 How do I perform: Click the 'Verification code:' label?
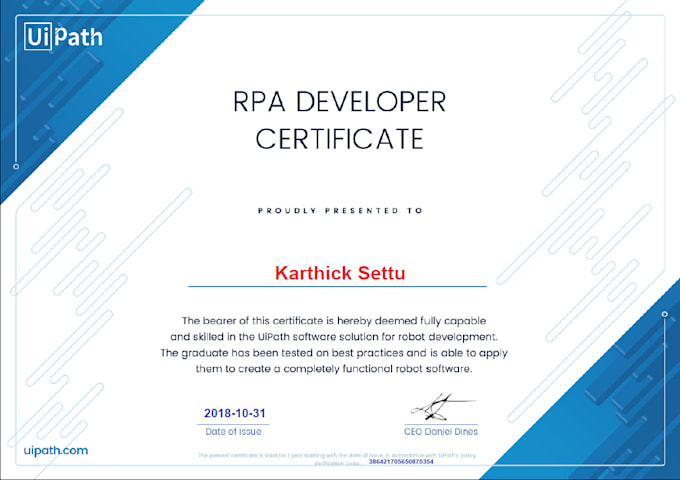[x=337, y=463]
